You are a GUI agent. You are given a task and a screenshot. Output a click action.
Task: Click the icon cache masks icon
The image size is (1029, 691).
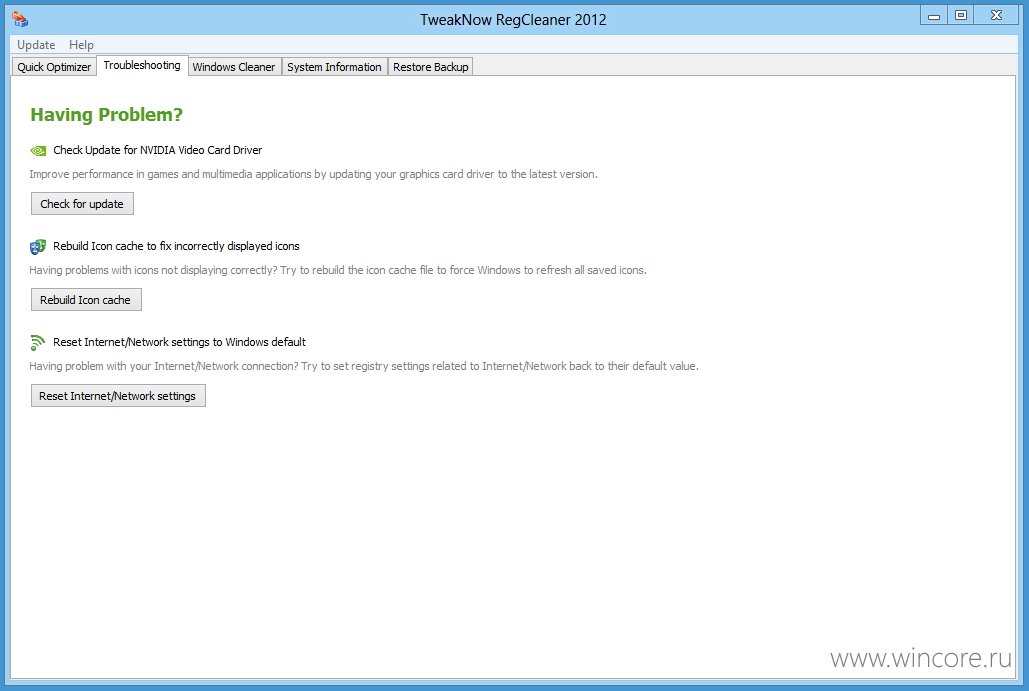(x=38, y=247)
